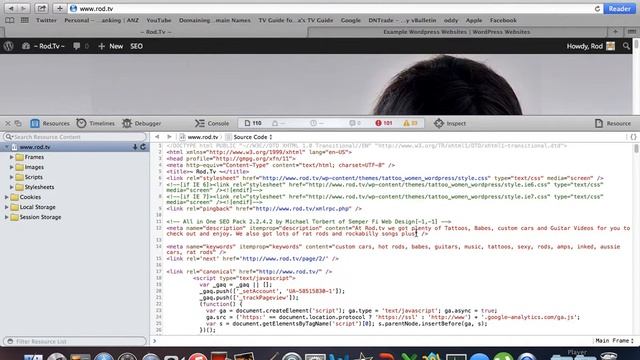640x360 pixels.
Task: Open the Share button in Safari toolbar
Action: click(x=41, y=8)
